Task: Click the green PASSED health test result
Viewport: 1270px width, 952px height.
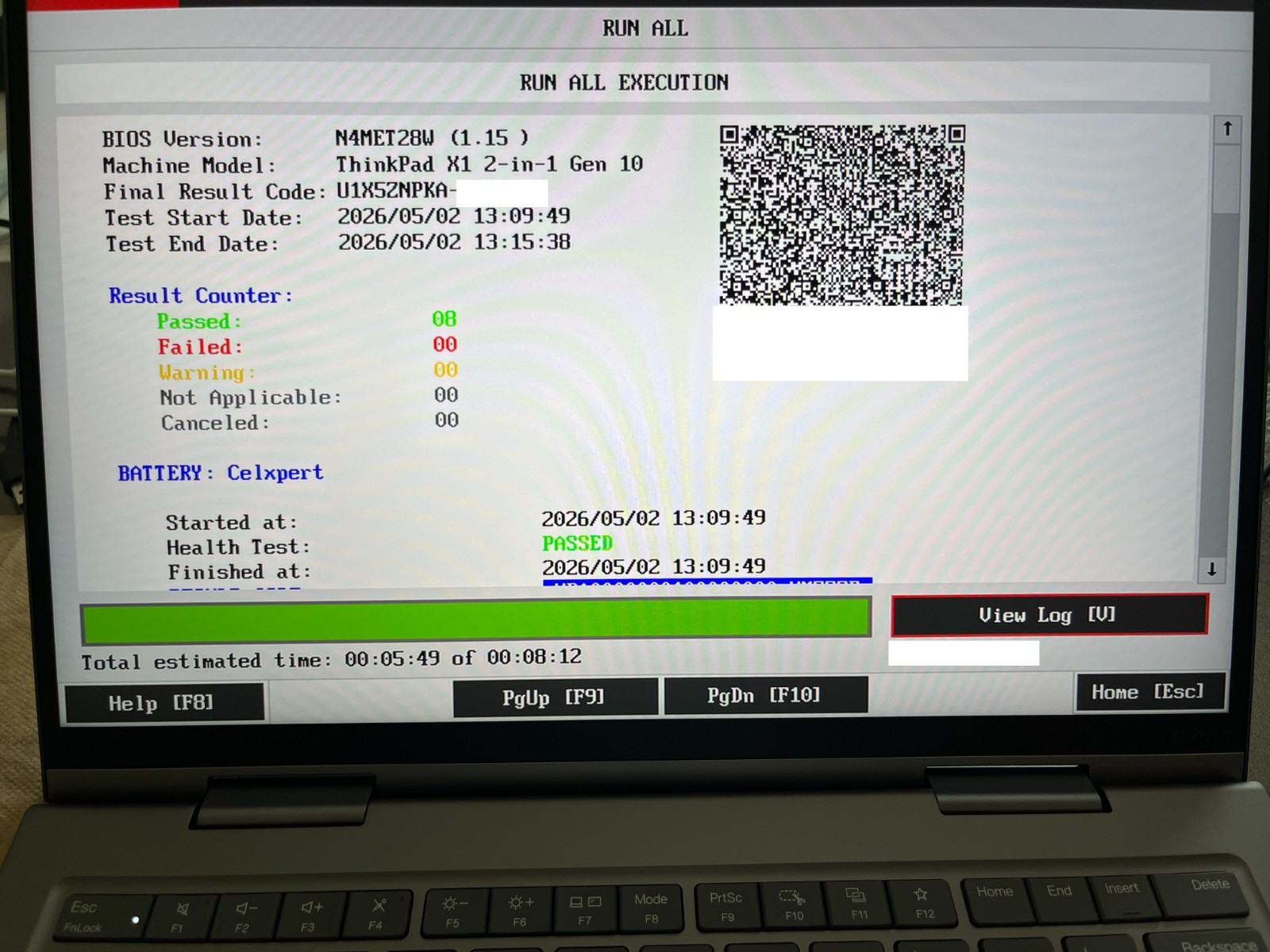Action: [577, 543]
